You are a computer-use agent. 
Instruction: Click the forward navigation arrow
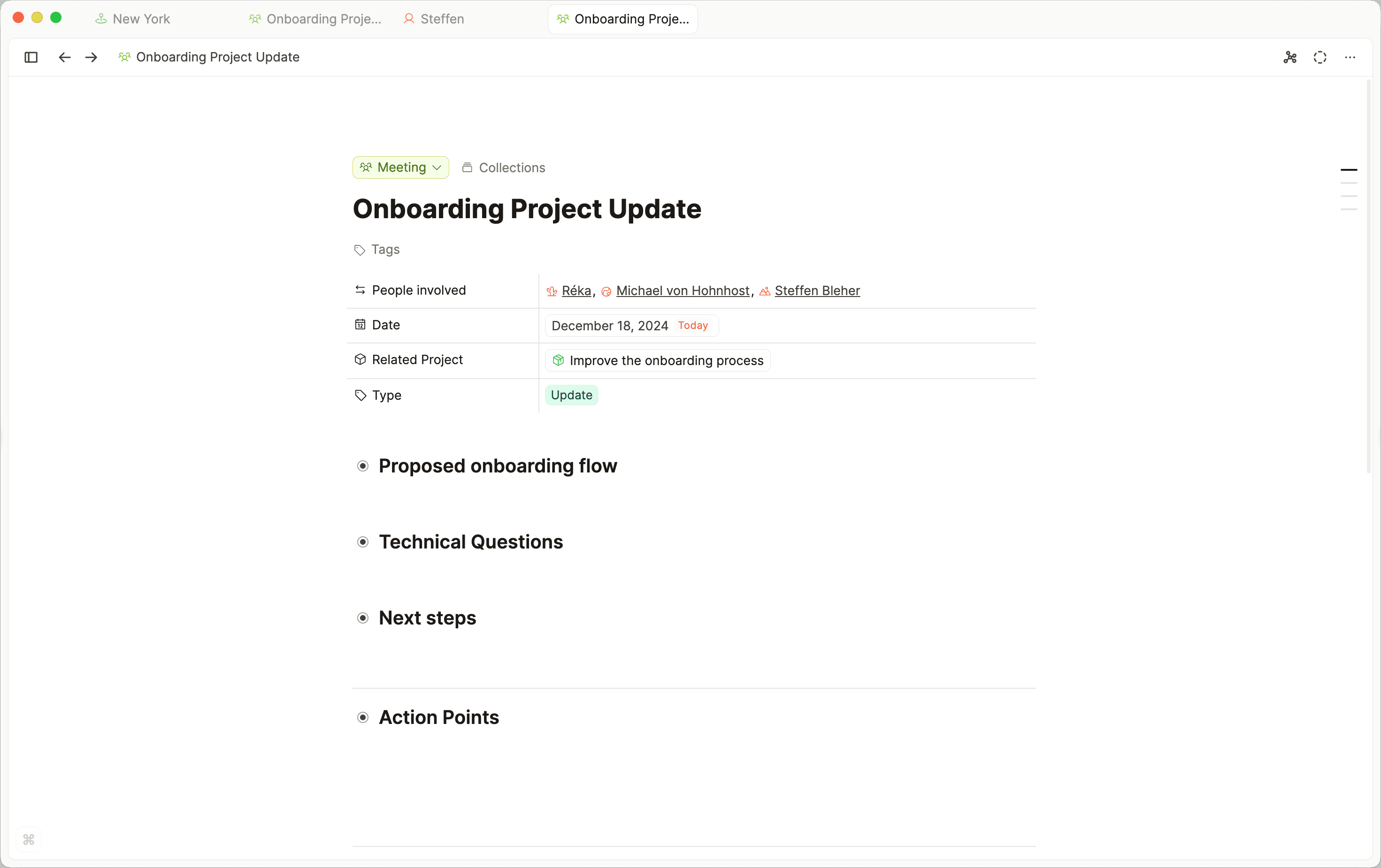tap(91, 57)
